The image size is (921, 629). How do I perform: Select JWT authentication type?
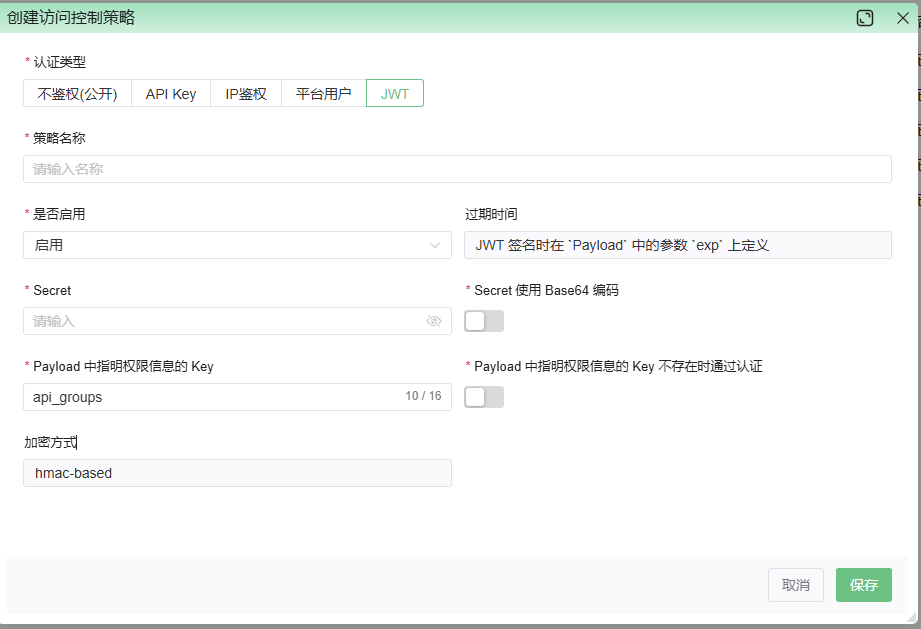coord(395,94)
